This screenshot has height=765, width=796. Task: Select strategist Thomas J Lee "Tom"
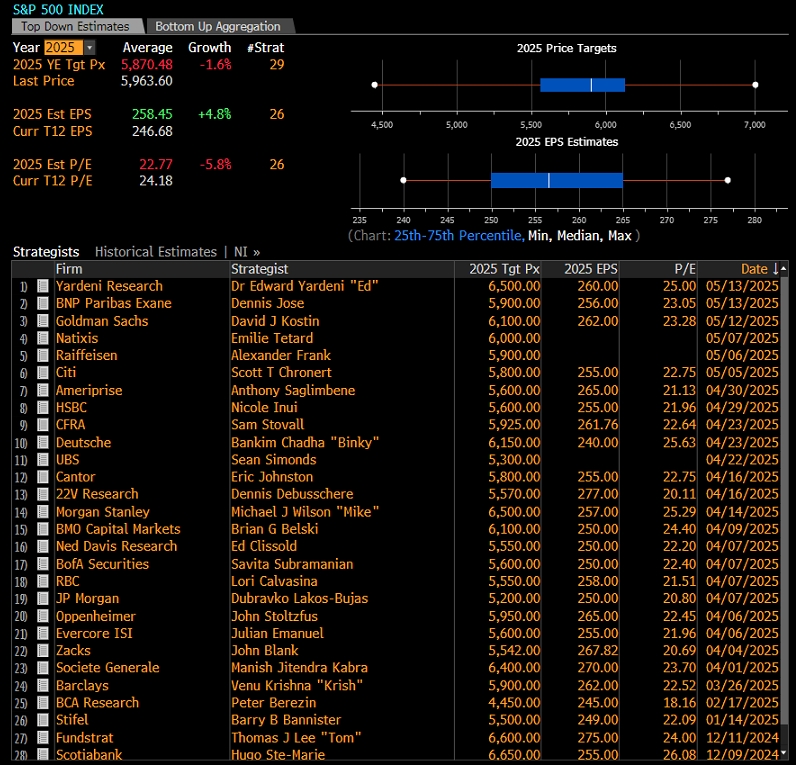[x=296, y=738]
